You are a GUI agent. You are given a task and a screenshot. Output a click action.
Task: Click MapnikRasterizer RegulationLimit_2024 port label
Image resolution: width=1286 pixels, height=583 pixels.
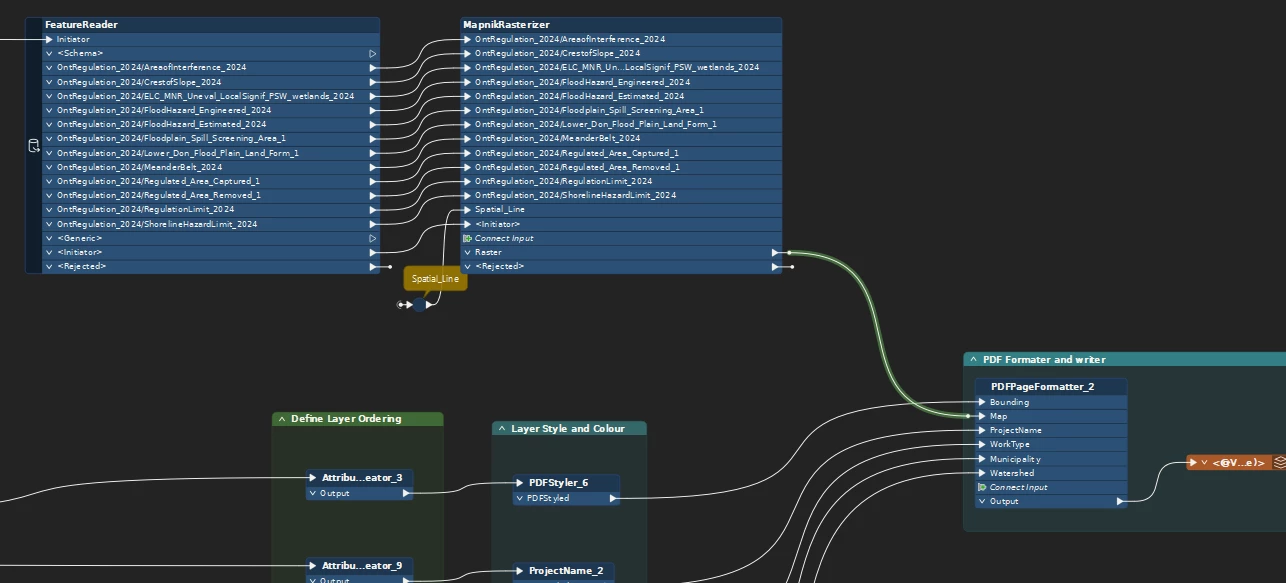(563, 181)
